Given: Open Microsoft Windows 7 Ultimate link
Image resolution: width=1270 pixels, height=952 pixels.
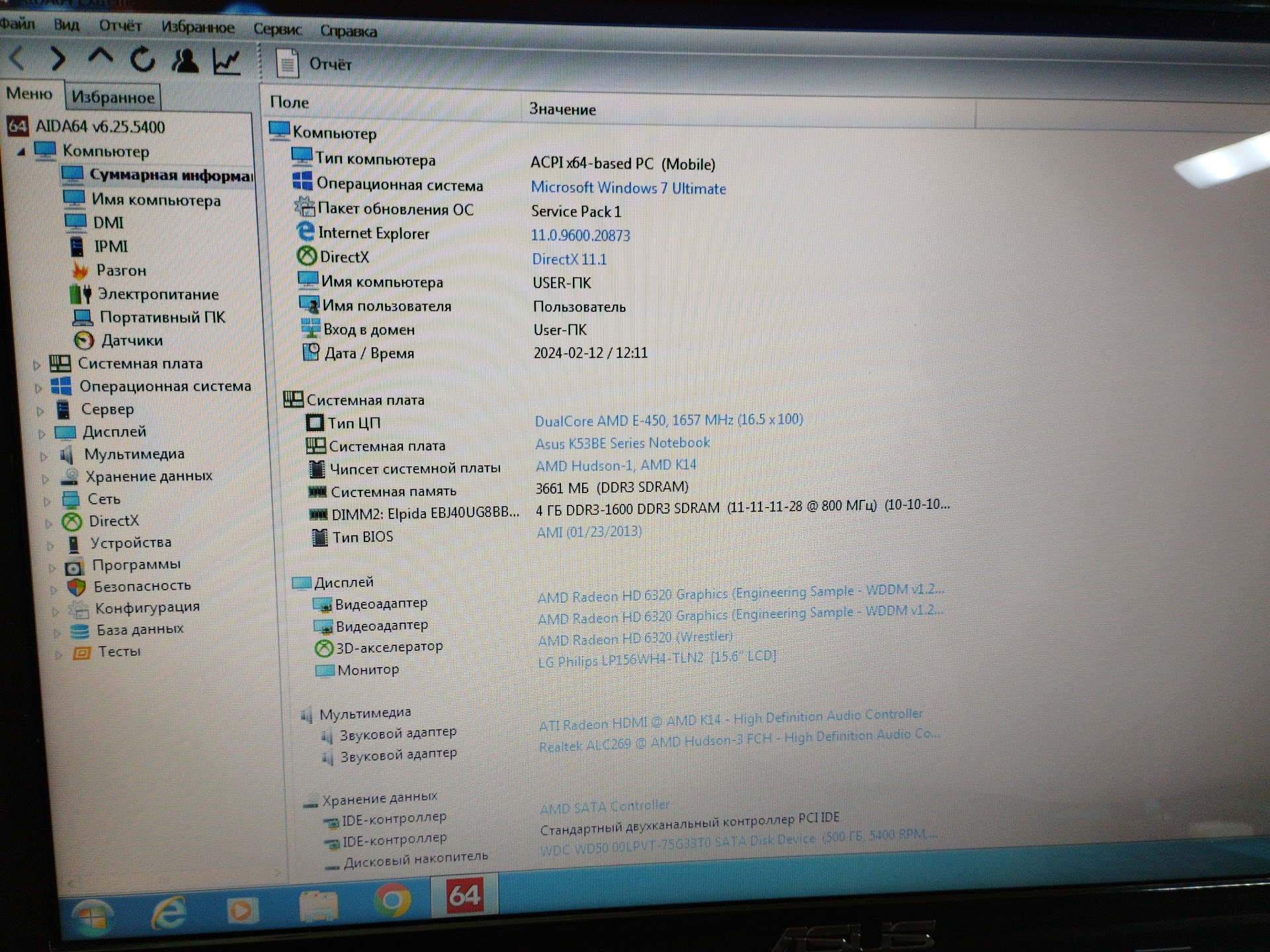Looking at the screenshot, I should [x=628, y=188].
